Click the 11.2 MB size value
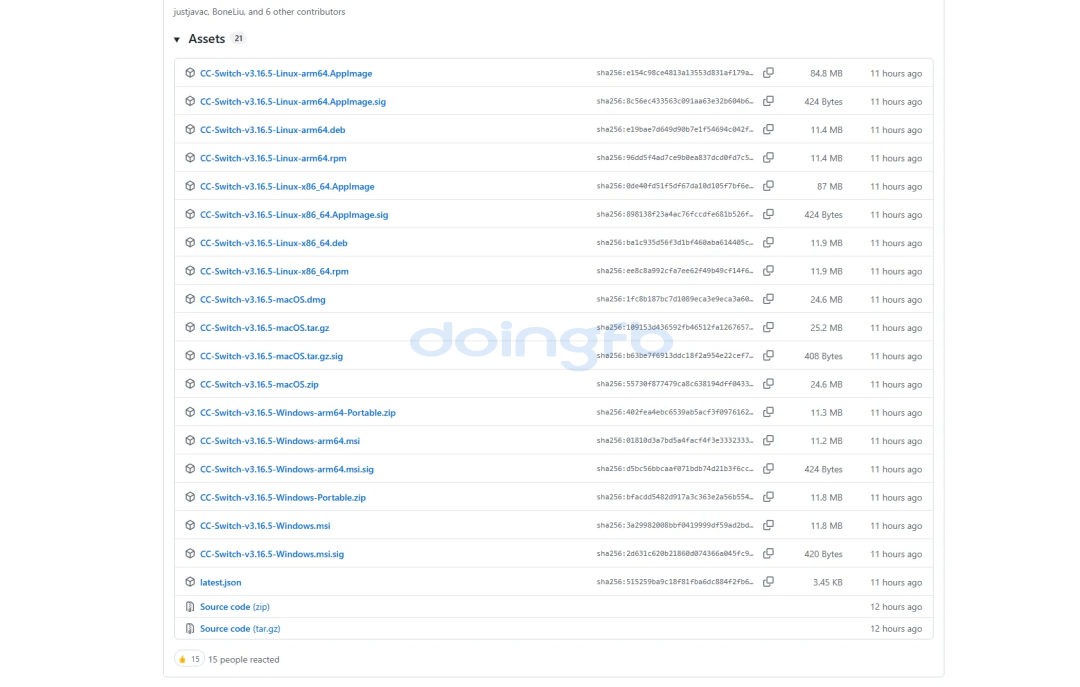This screenshot has width=1080, height=687. 826,440
